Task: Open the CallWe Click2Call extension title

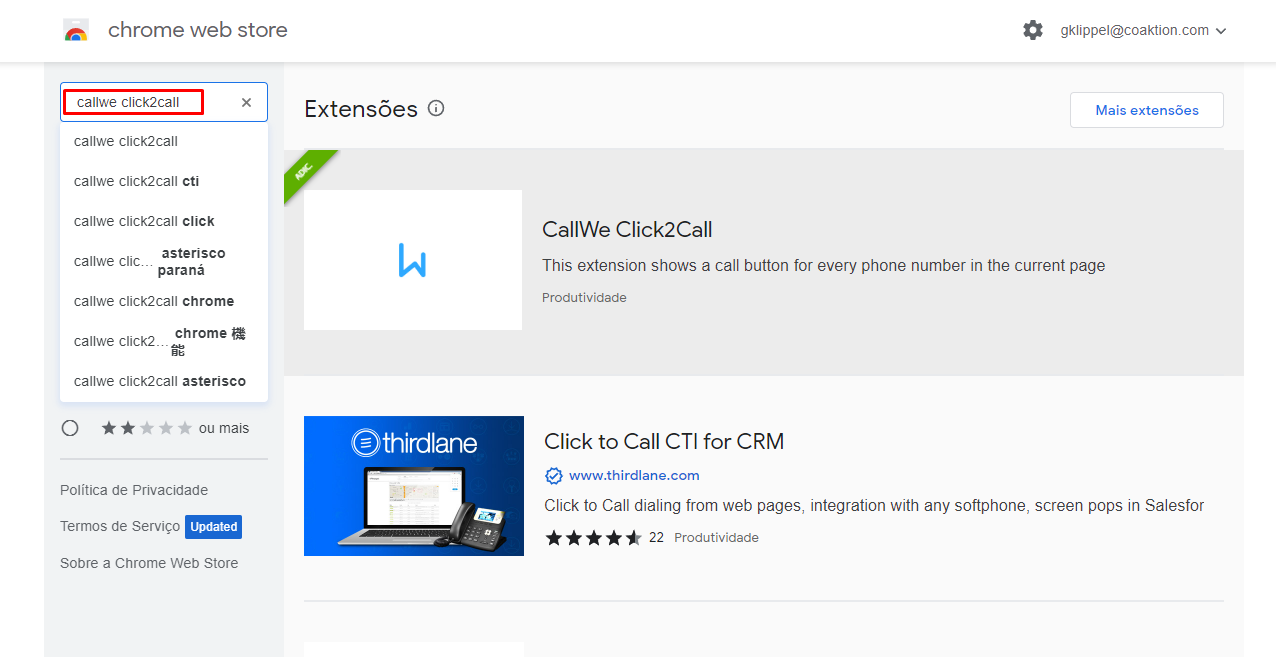Action: coord(627,229)
